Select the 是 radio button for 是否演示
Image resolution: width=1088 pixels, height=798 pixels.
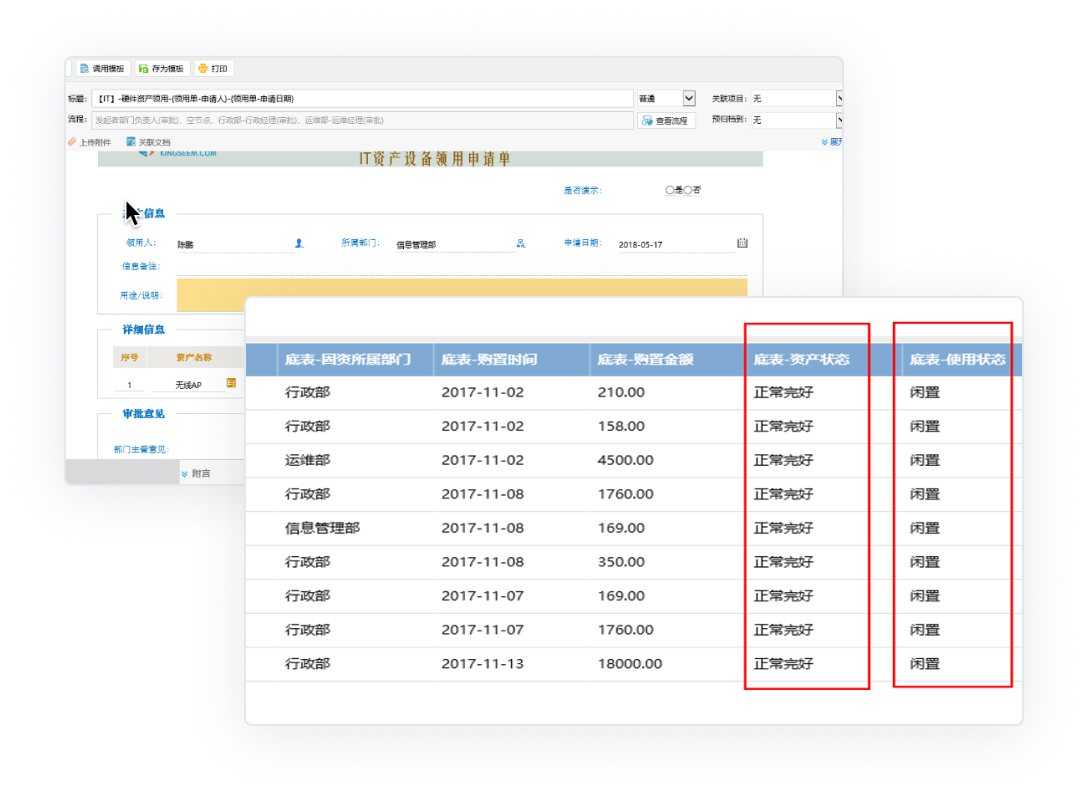click(670, 190)
